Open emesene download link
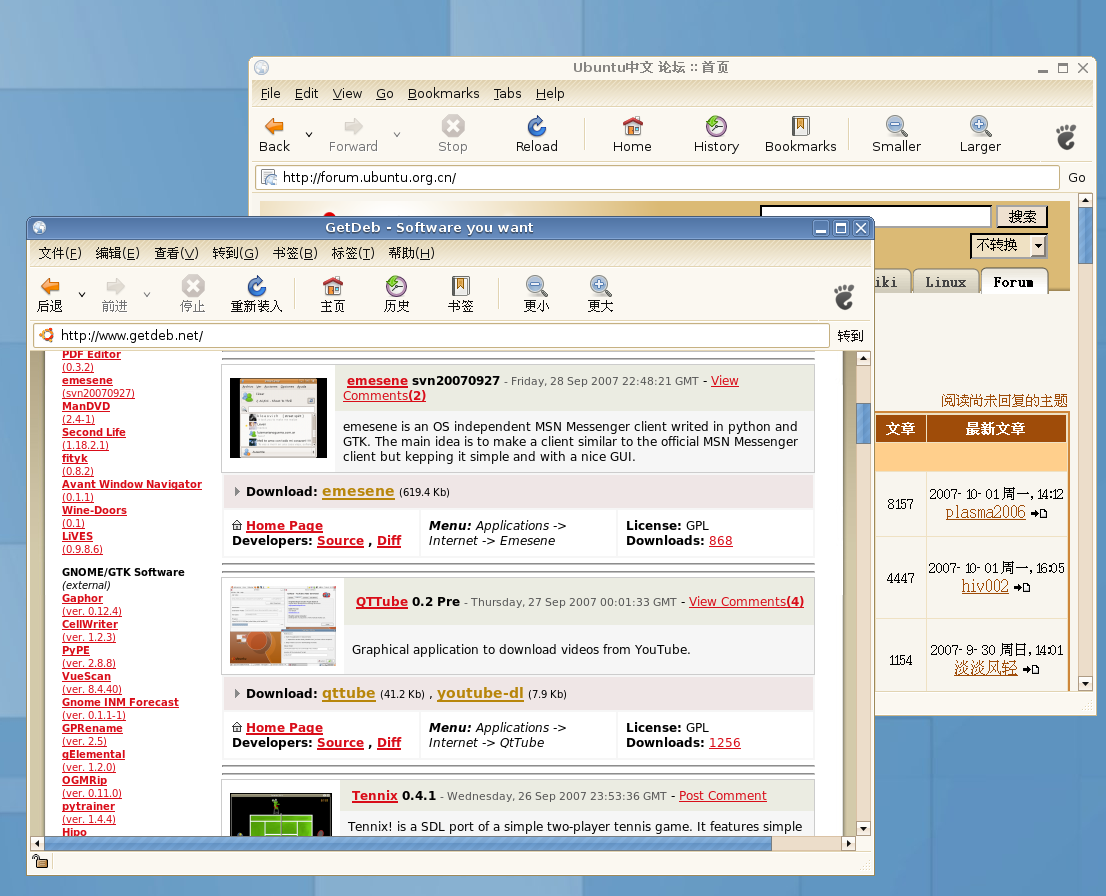 358,491
